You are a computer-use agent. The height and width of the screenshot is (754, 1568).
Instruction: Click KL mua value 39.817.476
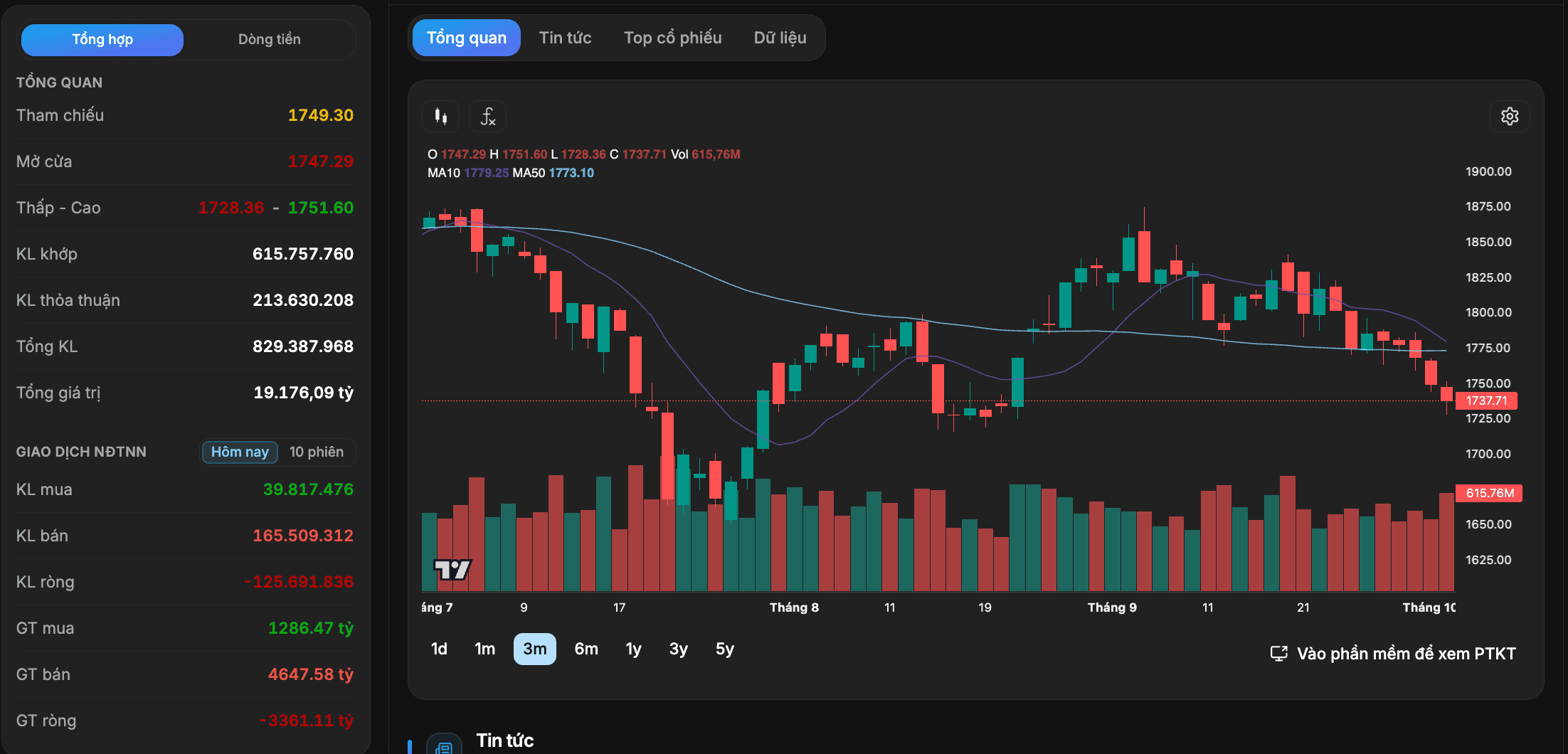click(x=308, y=489)
